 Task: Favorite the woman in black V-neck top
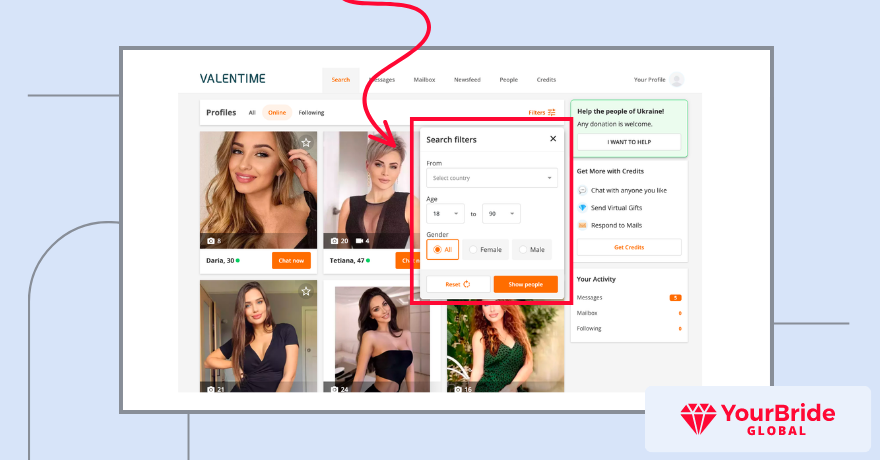[x=306, y=291]
